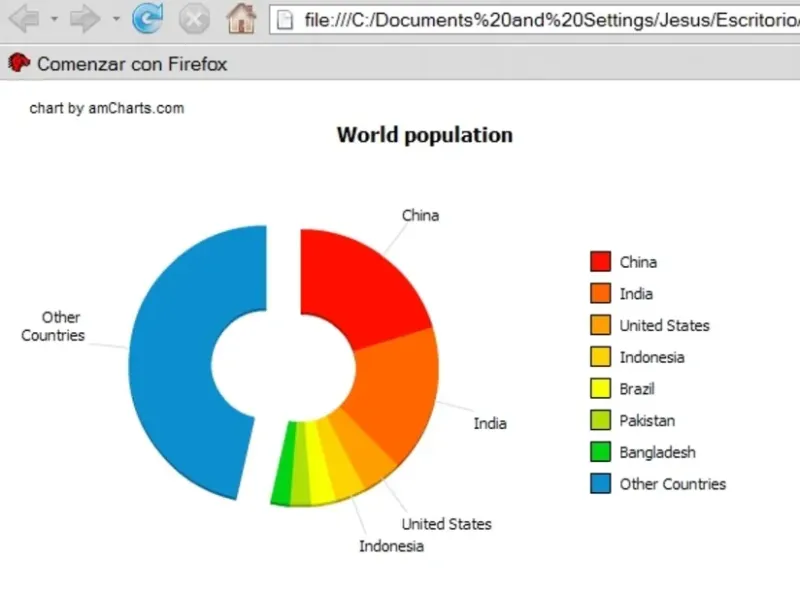Screen dimensions: 800x600
Task: Click the Stop loading button
Action: (x=194, y=19)
